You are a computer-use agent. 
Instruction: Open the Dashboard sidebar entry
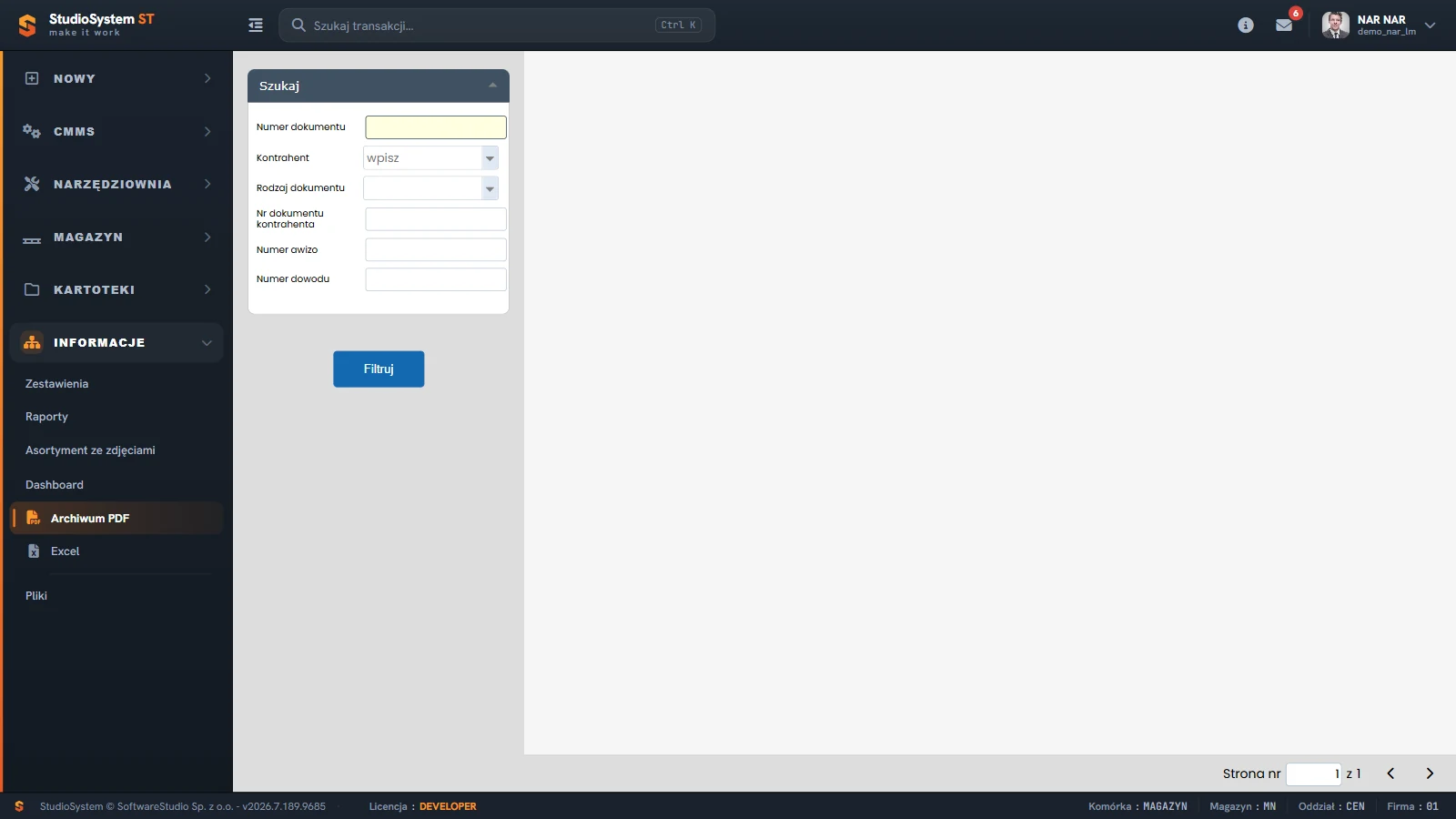tap(55, 485)
